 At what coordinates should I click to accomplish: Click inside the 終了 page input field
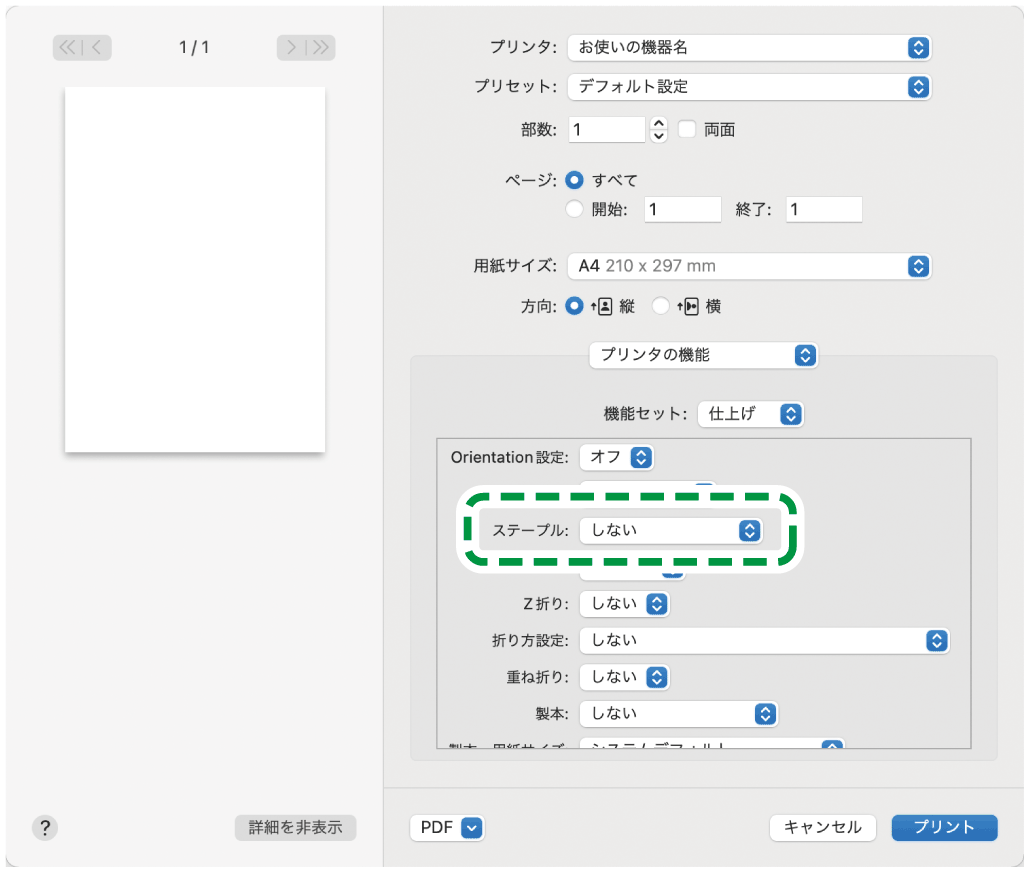click(823, 209)
